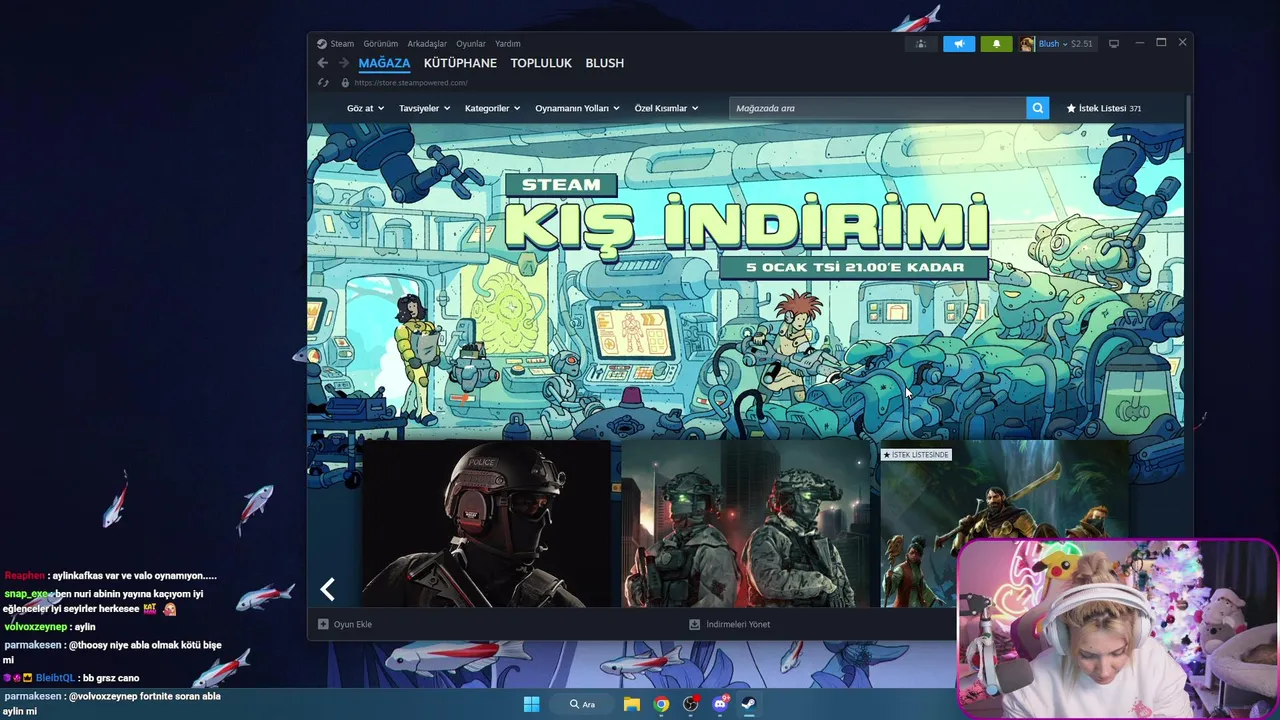Image resolution: width=1280 pixels, height=720 pixels.
Task: Click the Blush profile avatar
Action: click(x=1027, y=44)
